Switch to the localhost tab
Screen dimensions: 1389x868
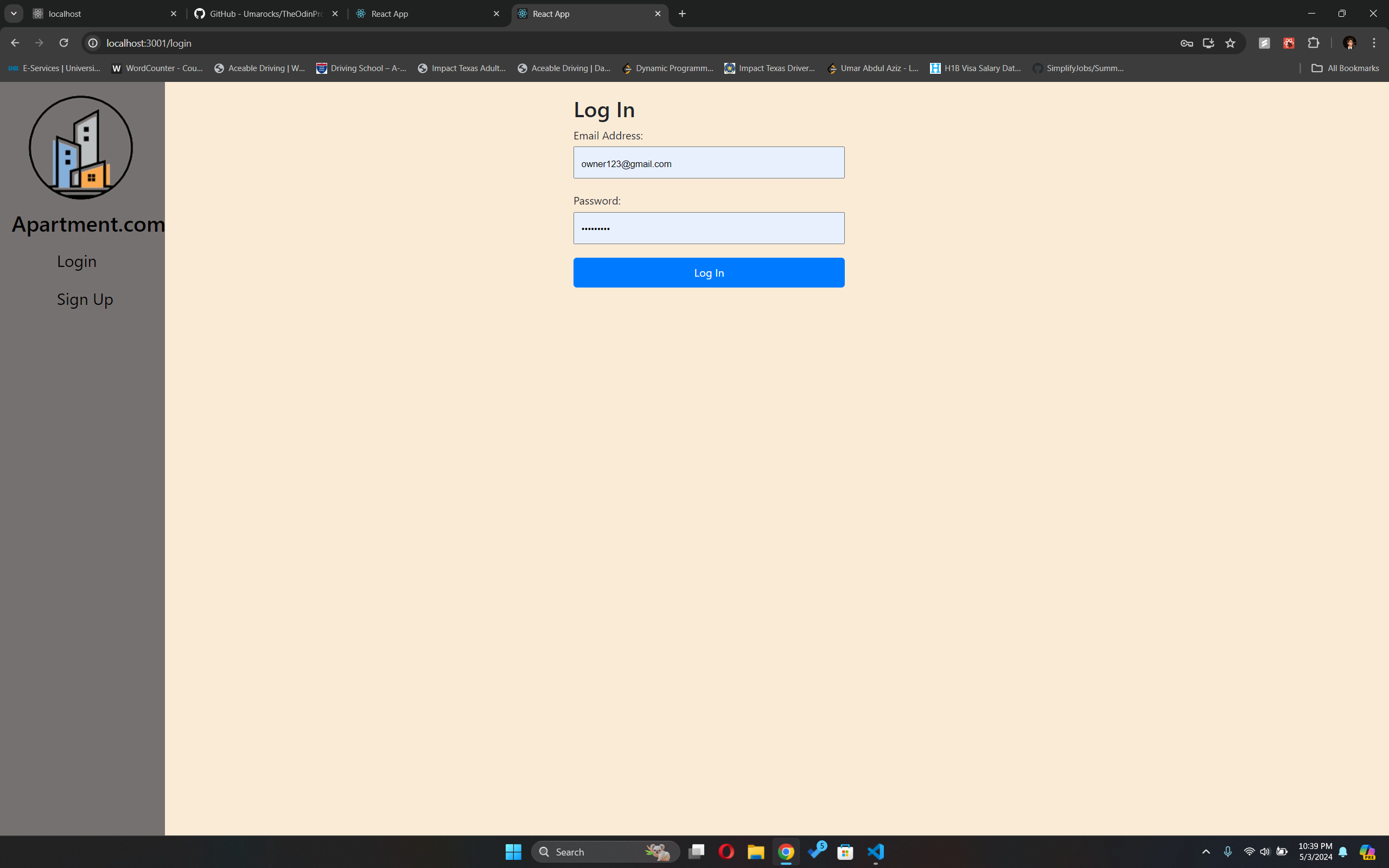[103, 14]
